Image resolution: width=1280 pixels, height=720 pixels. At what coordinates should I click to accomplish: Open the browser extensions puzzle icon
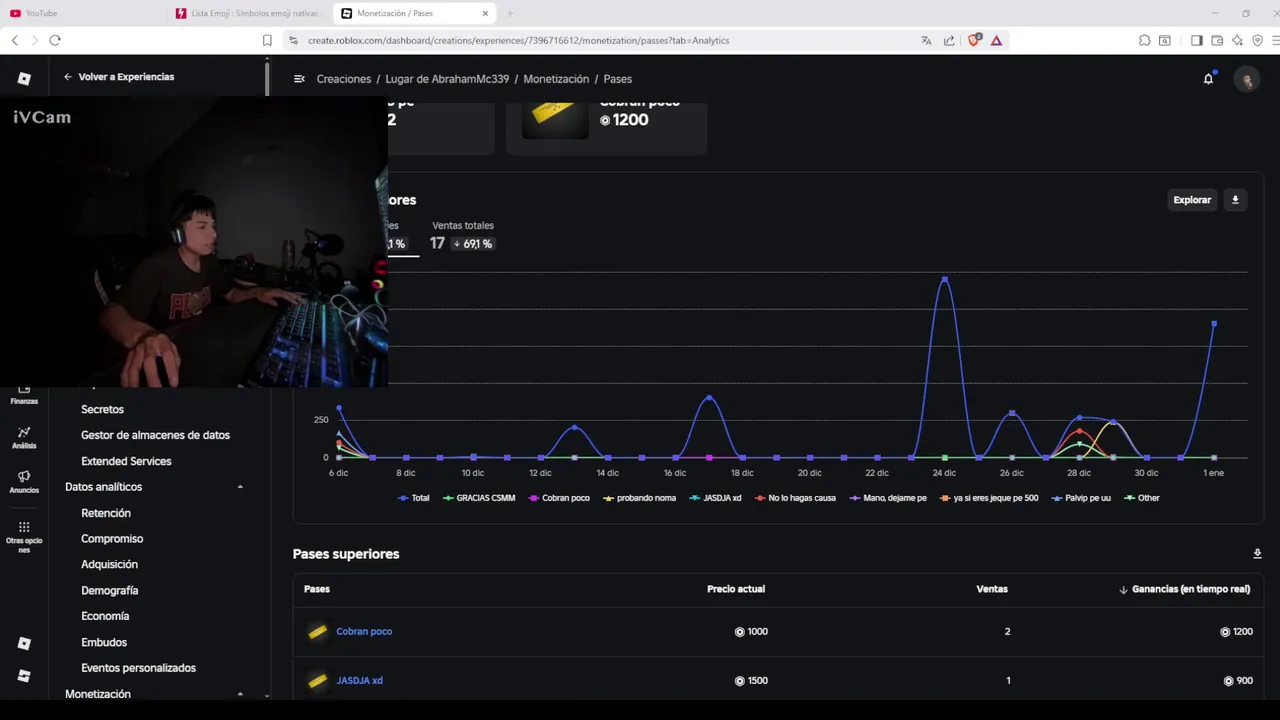pos(1144,40)
